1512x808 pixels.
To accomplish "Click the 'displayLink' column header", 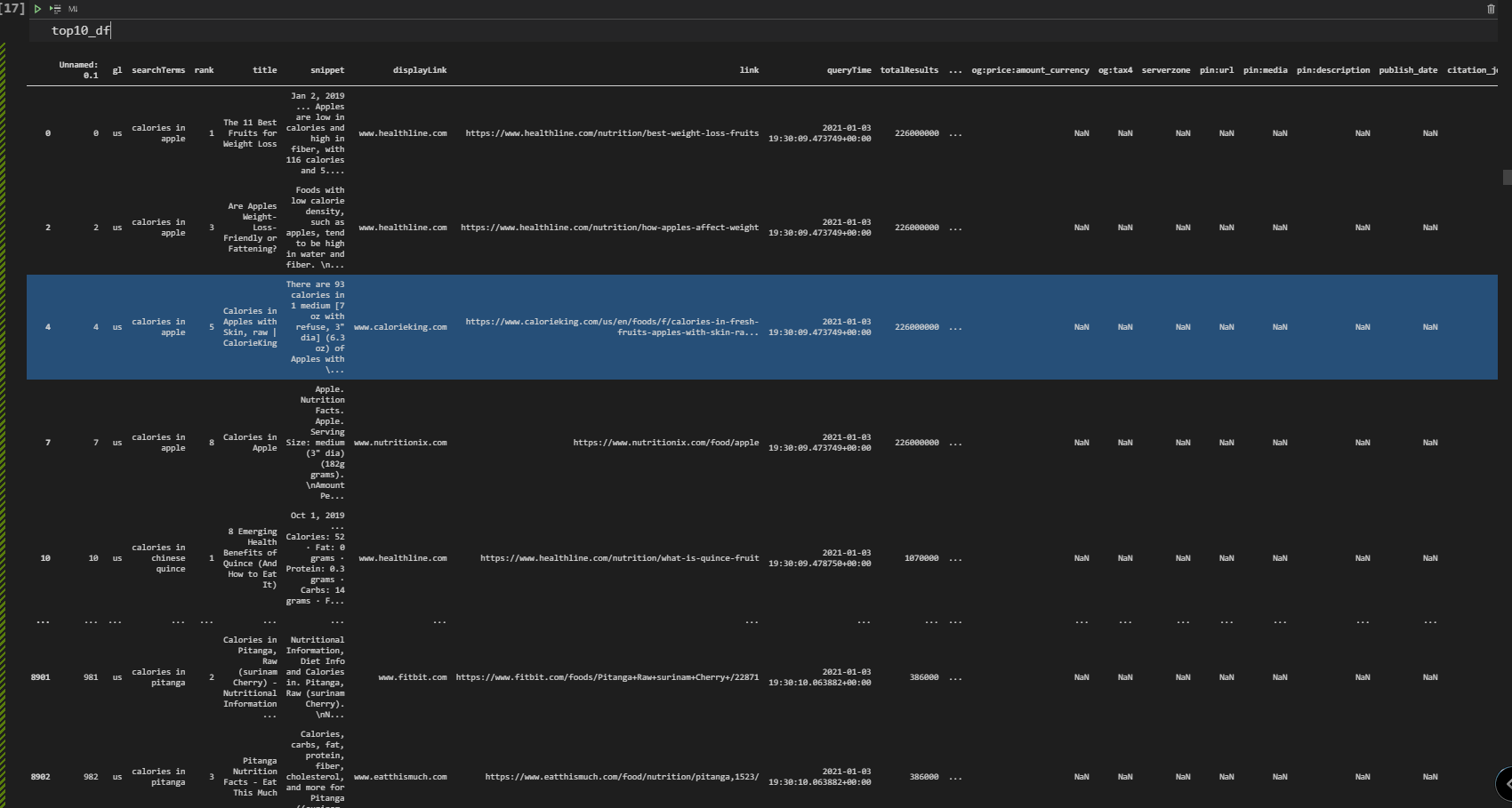I will click(420, 70).
